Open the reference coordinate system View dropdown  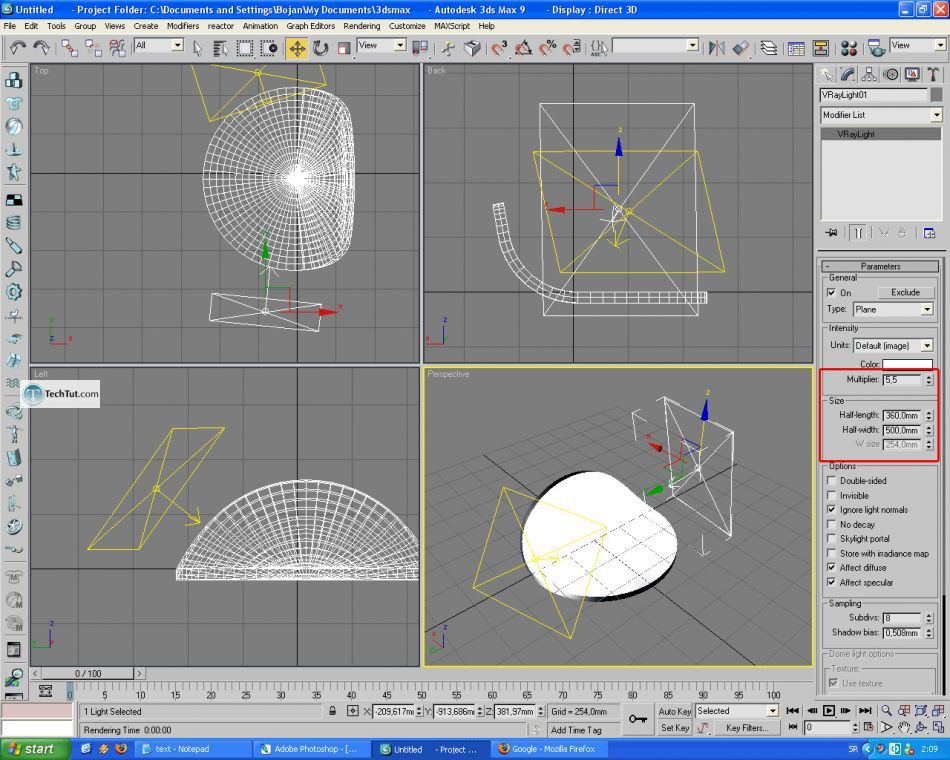coord(381,45)
